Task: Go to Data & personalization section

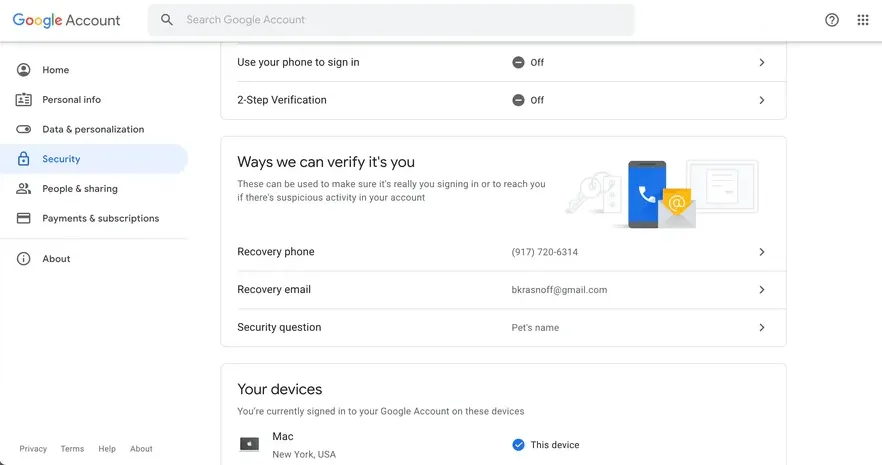Action: coord(92,129)
